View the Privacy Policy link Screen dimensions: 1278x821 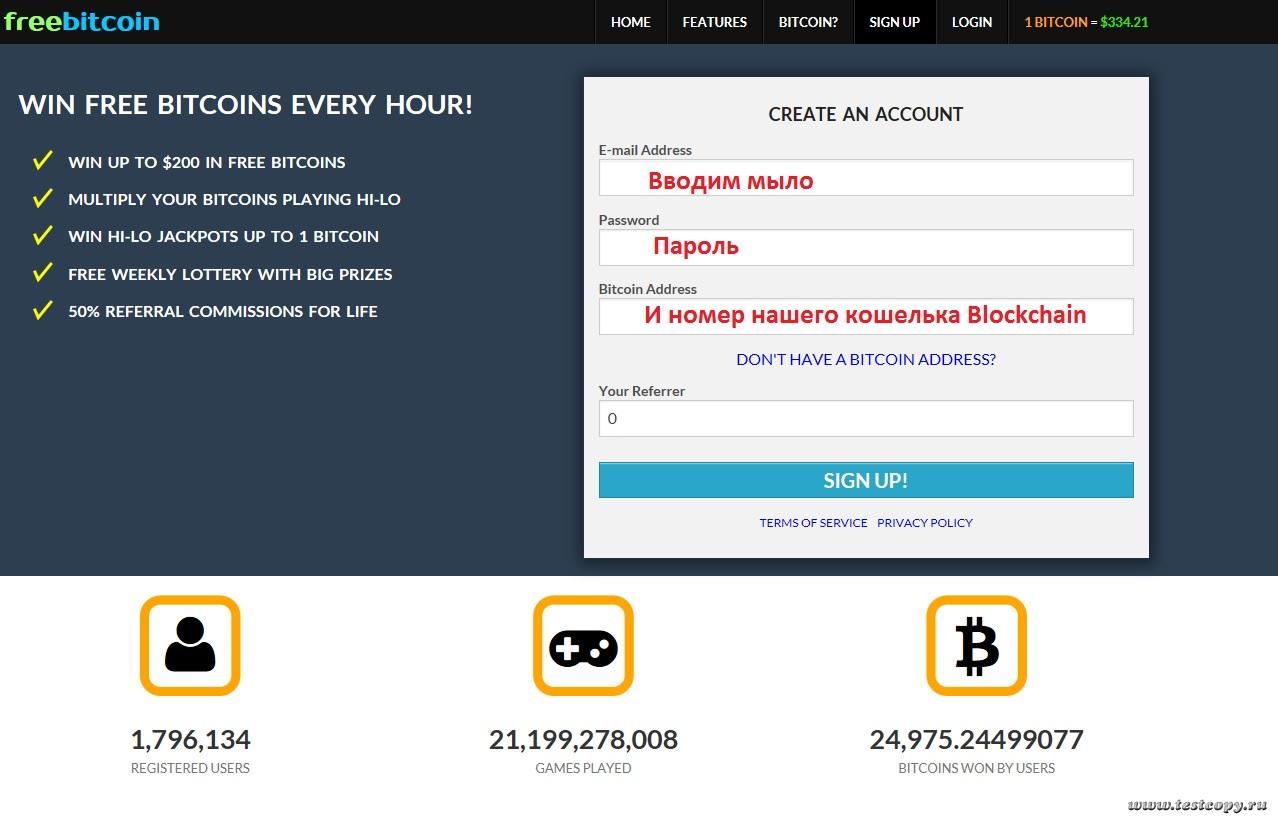click(924, 523)
